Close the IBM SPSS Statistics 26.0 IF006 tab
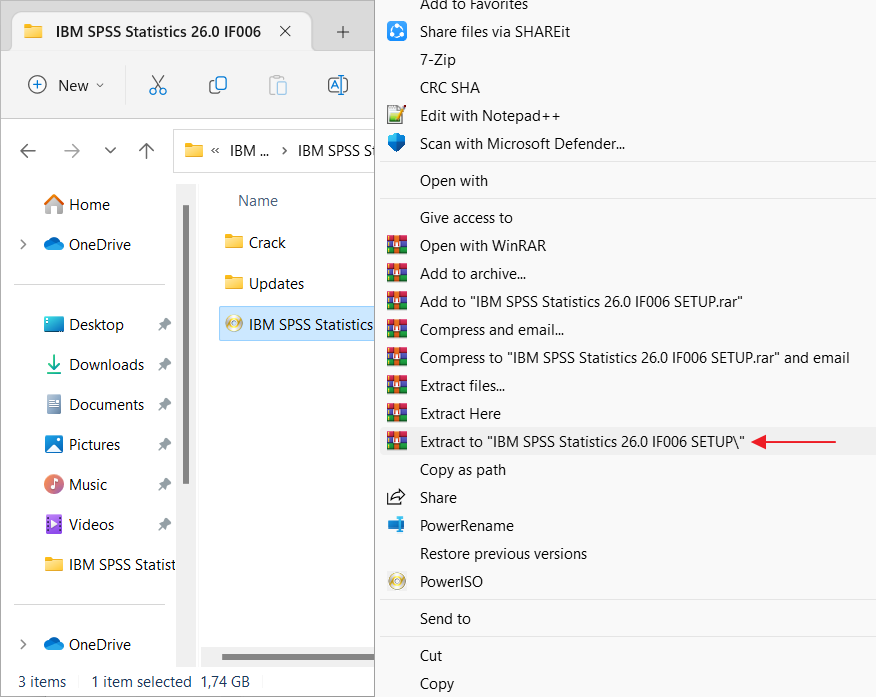Image resolution: width=876 pixels, height=697 pixels. (x=285, y=31)
